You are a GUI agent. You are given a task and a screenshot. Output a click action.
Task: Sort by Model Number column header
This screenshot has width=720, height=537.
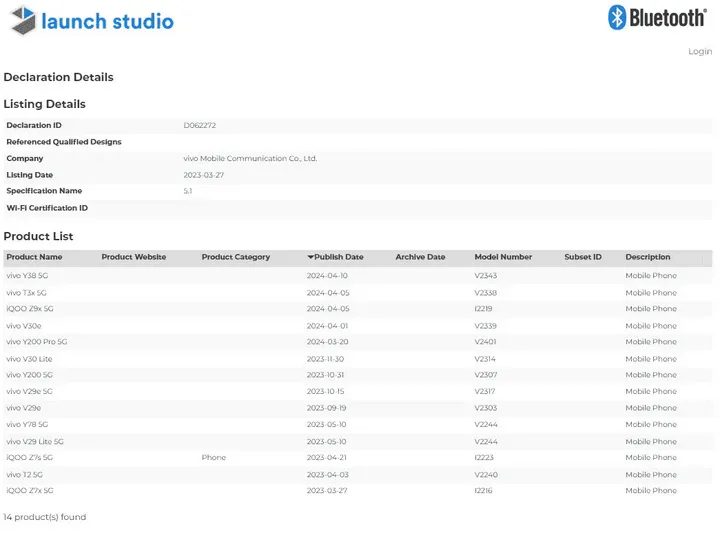tap(503, 257)
